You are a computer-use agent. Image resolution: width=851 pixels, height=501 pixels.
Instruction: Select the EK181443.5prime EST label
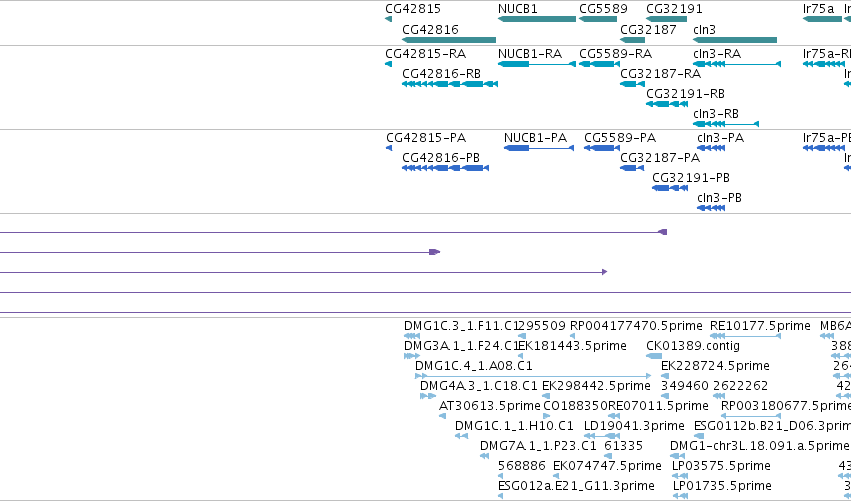click(573, 346)
